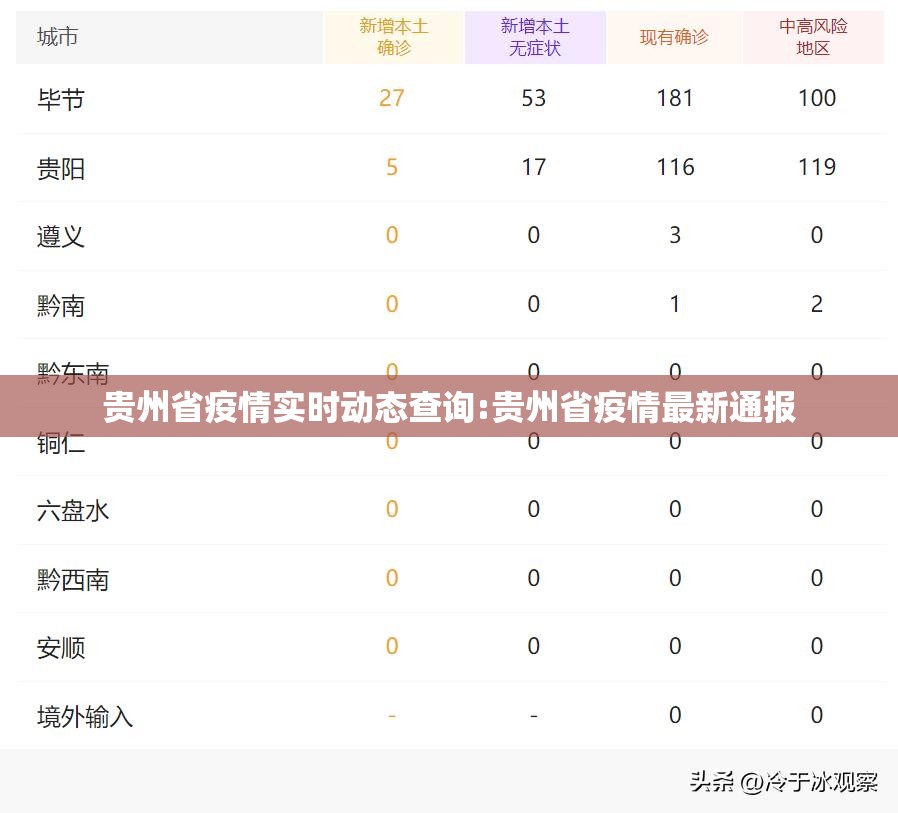Select the 新增本土确诊 column header
This screenshot has height=813, width=898.
pyautogui.click(x=393, y=37)
